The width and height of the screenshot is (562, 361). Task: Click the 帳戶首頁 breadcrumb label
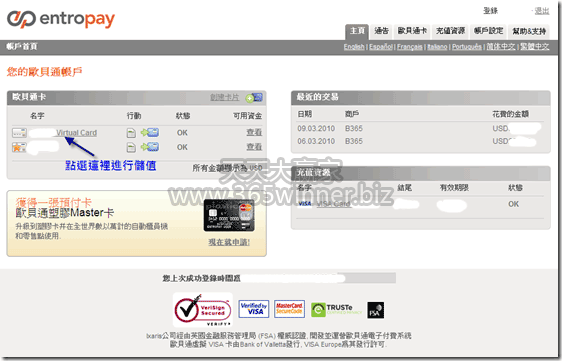[22, 47]
